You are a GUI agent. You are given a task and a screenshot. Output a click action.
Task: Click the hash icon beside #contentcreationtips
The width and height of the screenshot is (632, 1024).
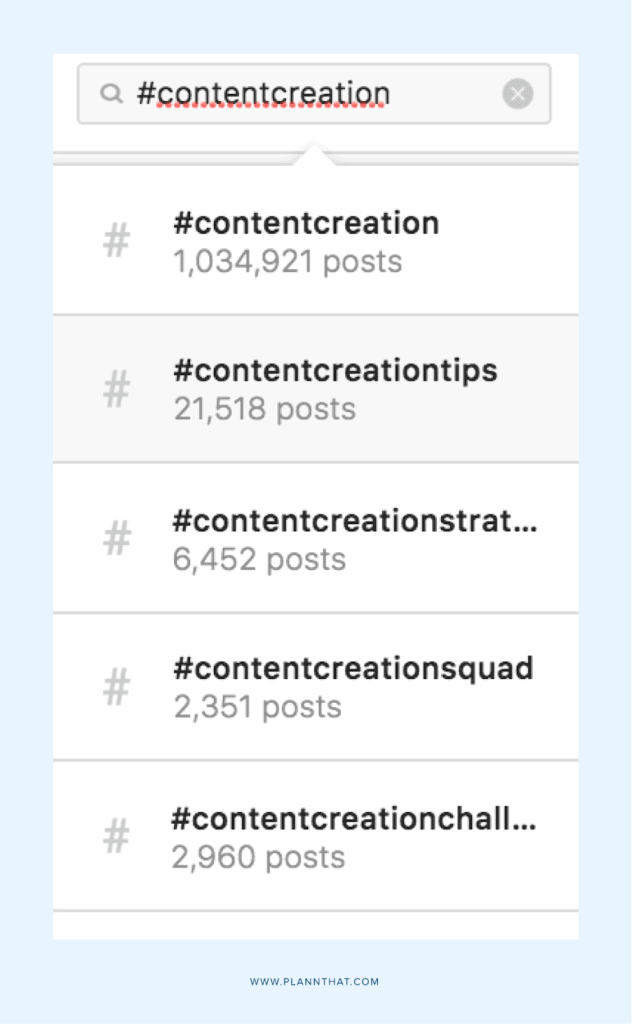pos(117,389)
